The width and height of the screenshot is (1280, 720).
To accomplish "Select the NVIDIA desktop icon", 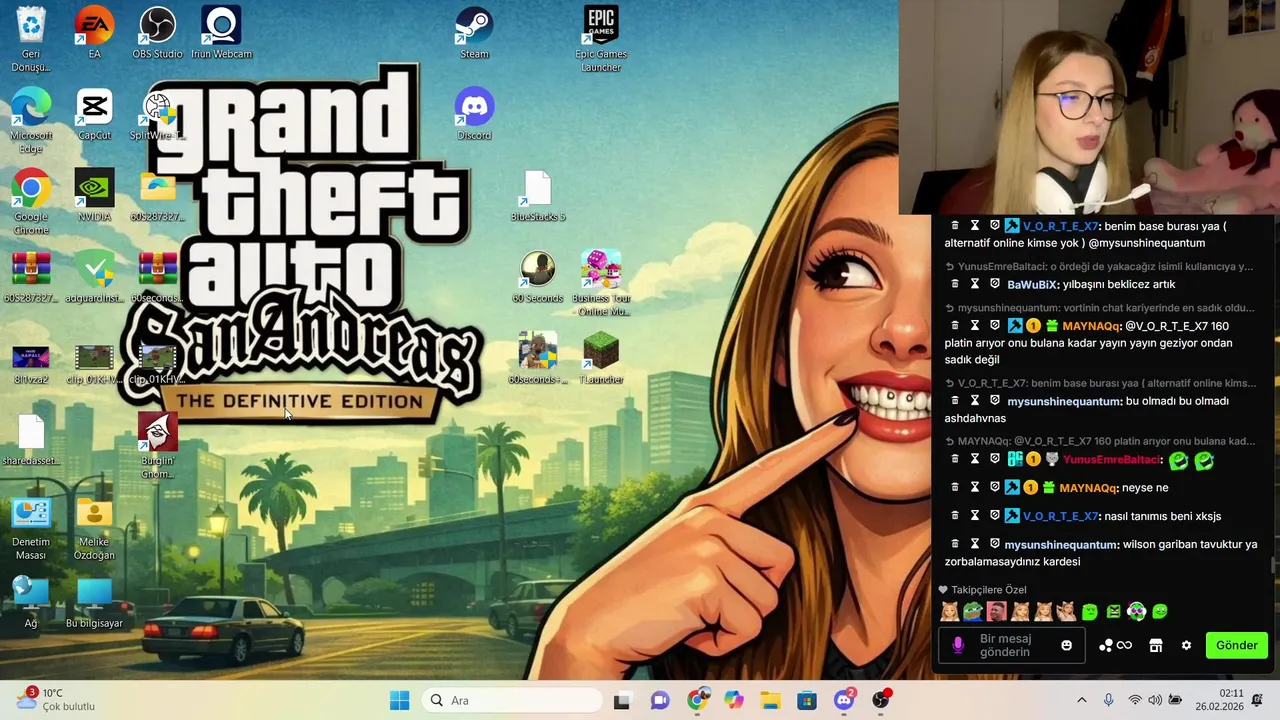I will [94, 195].
